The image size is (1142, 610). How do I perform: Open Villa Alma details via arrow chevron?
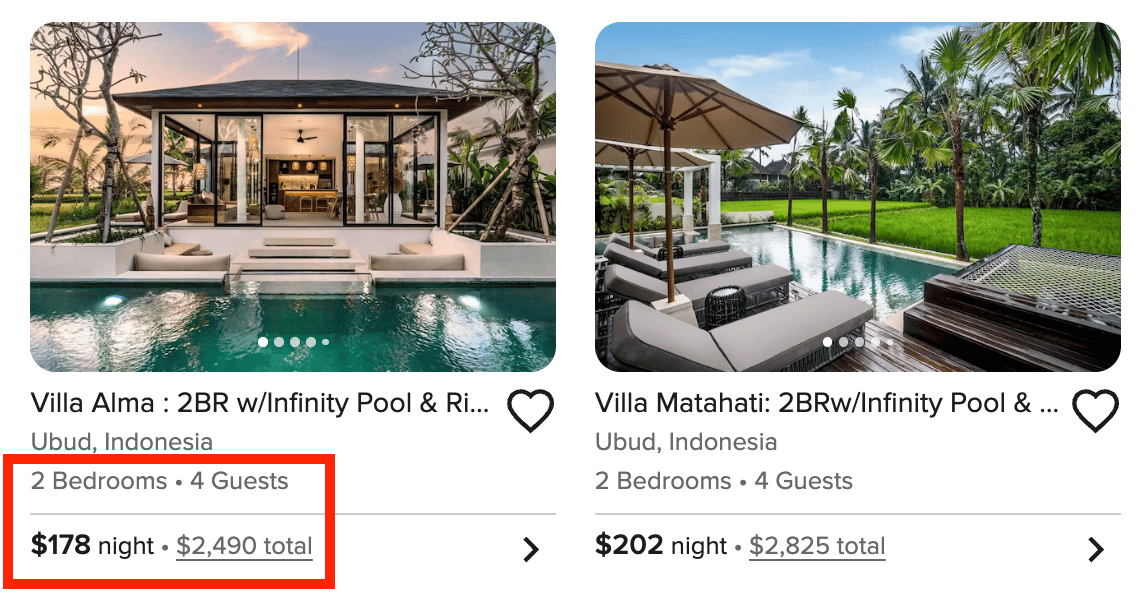531,549
